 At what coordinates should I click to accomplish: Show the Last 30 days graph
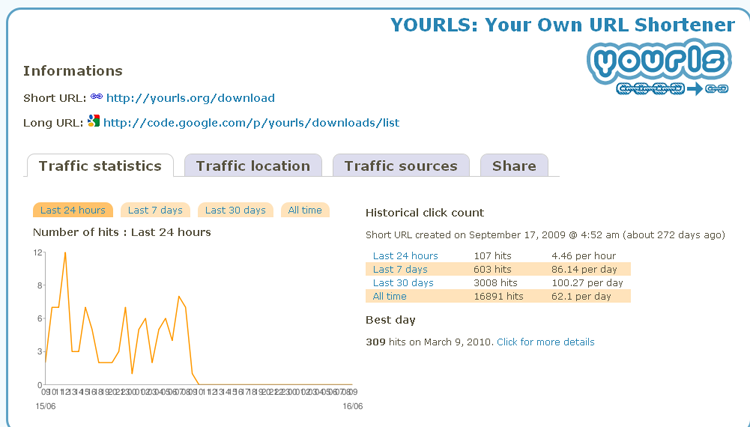(236, 210)
